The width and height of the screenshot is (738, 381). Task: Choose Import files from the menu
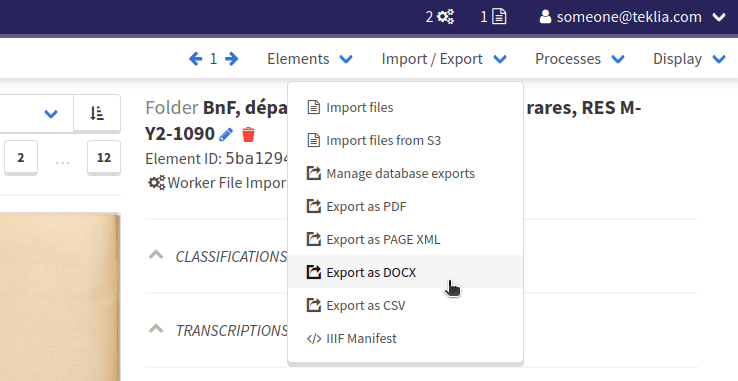(405, 107)
